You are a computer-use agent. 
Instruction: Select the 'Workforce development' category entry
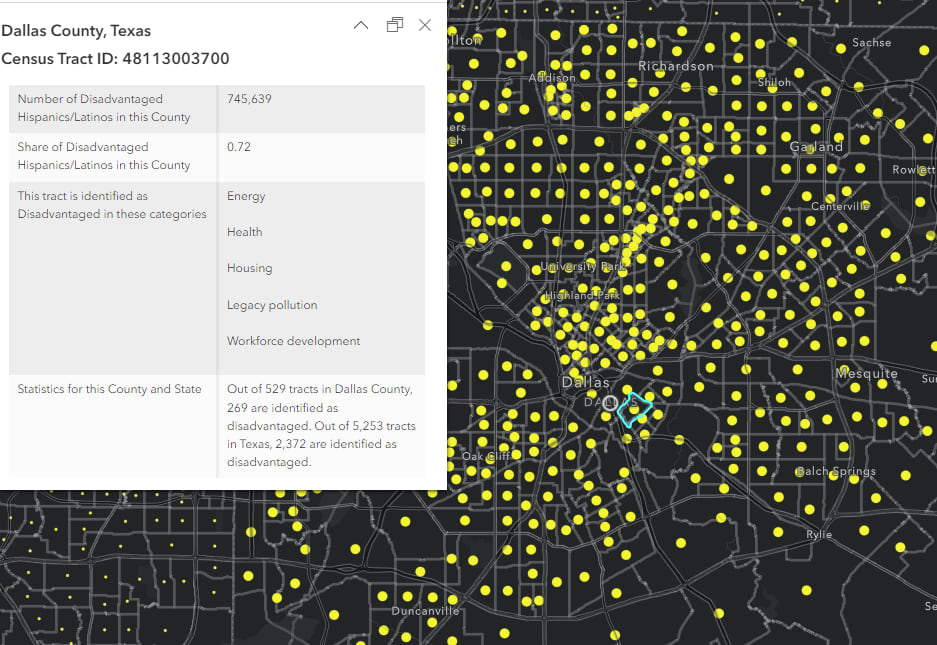click(293, 341)
